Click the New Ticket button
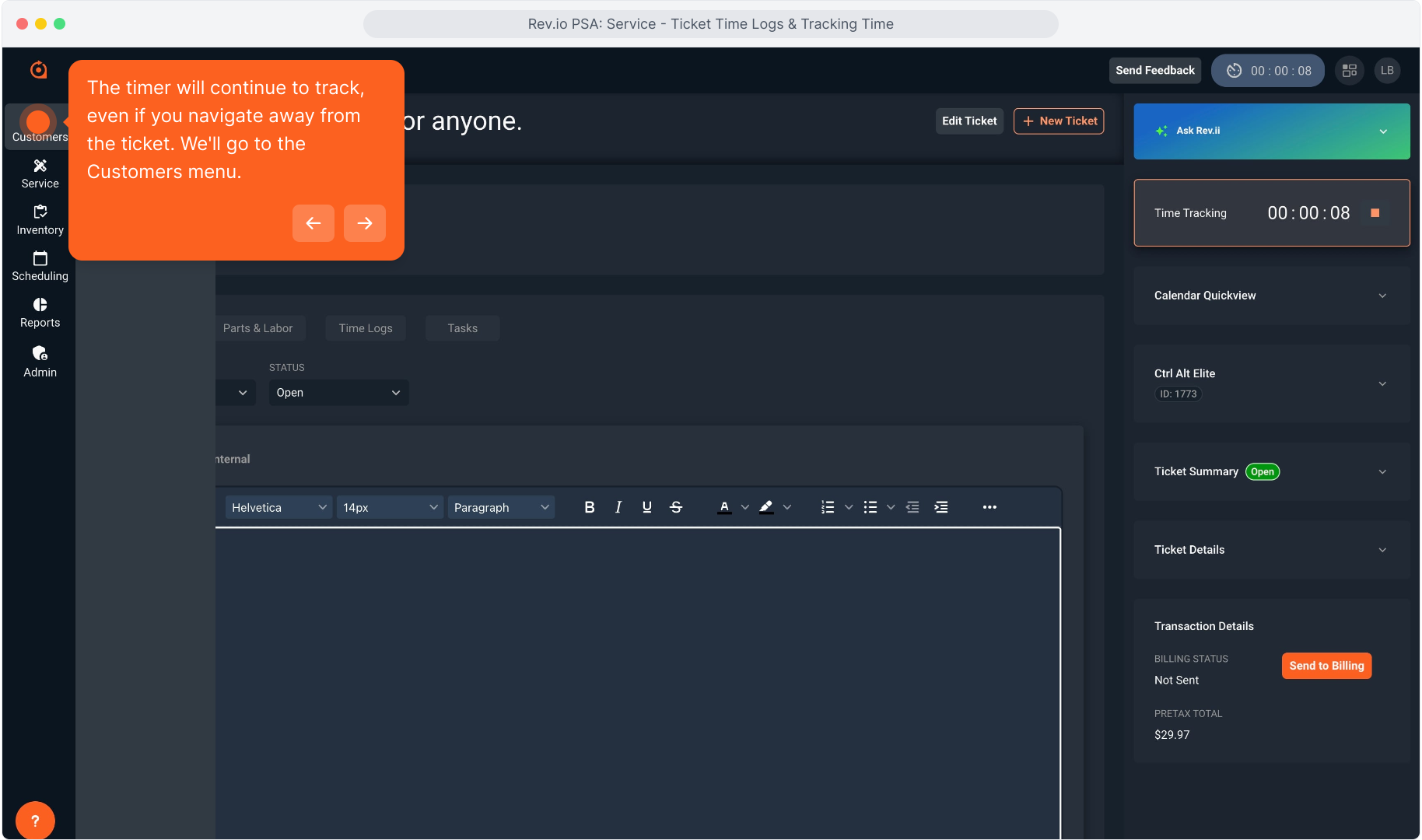The image size is (1422, 840). (x=1058, y=121)
